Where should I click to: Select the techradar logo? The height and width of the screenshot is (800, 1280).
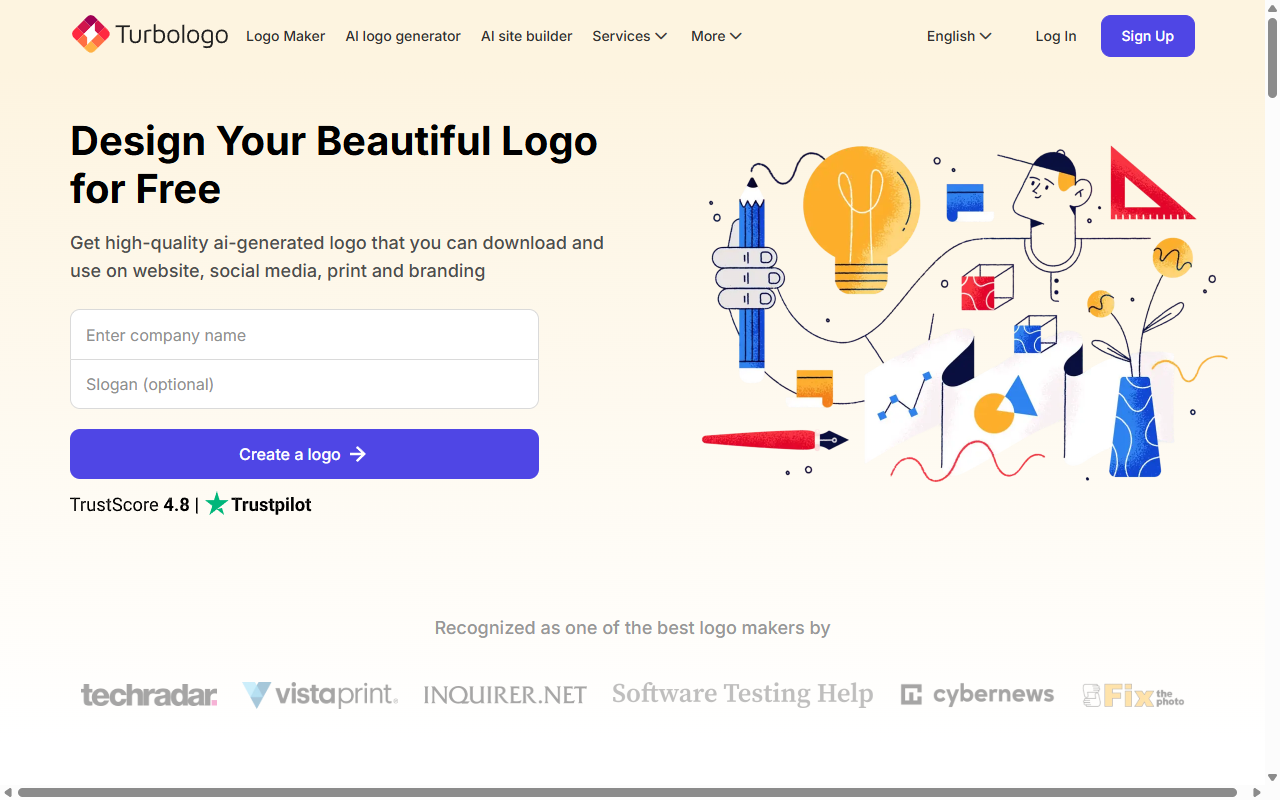point(148,694)
